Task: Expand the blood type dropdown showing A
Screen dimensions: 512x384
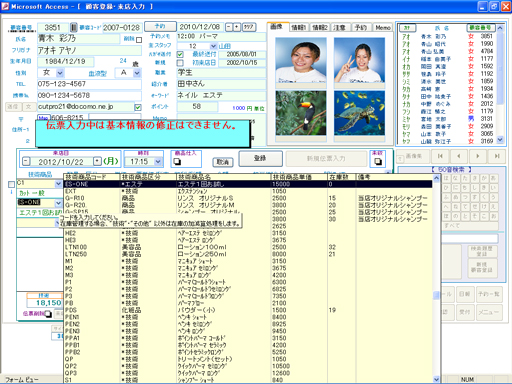Action: (137, 73)
